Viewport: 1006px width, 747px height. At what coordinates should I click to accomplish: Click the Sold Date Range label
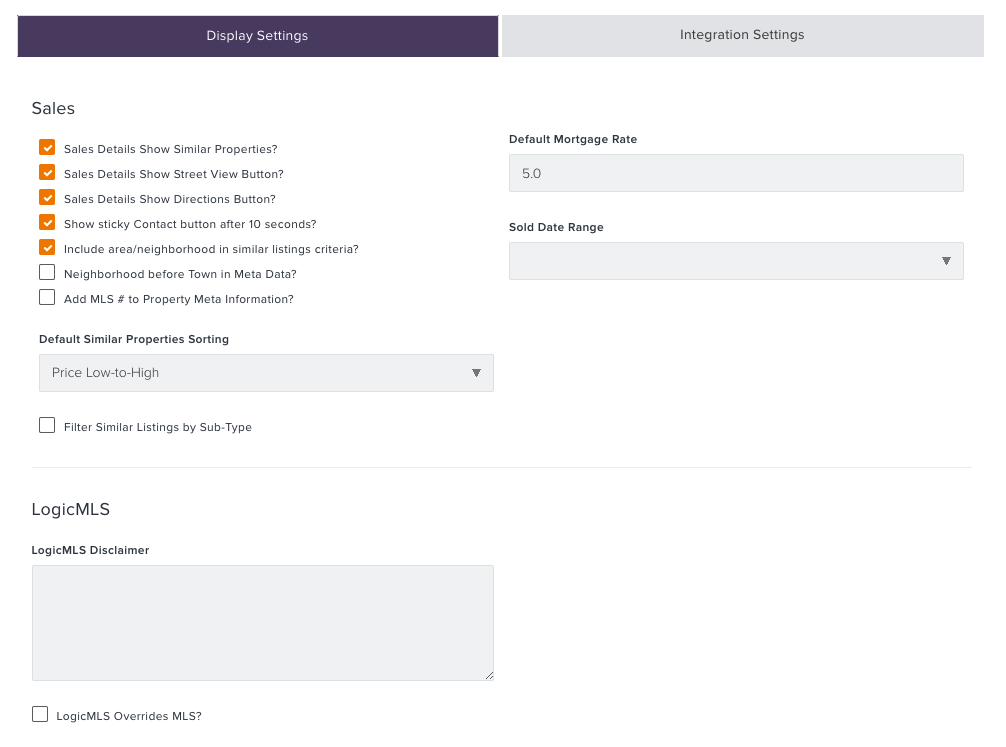556,227
